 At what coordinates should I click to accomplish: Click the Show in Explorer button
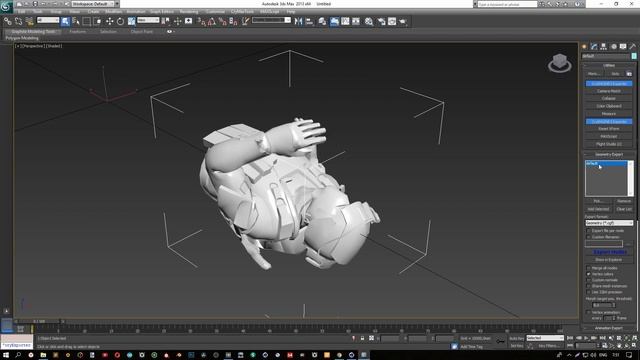coord(609,260)
